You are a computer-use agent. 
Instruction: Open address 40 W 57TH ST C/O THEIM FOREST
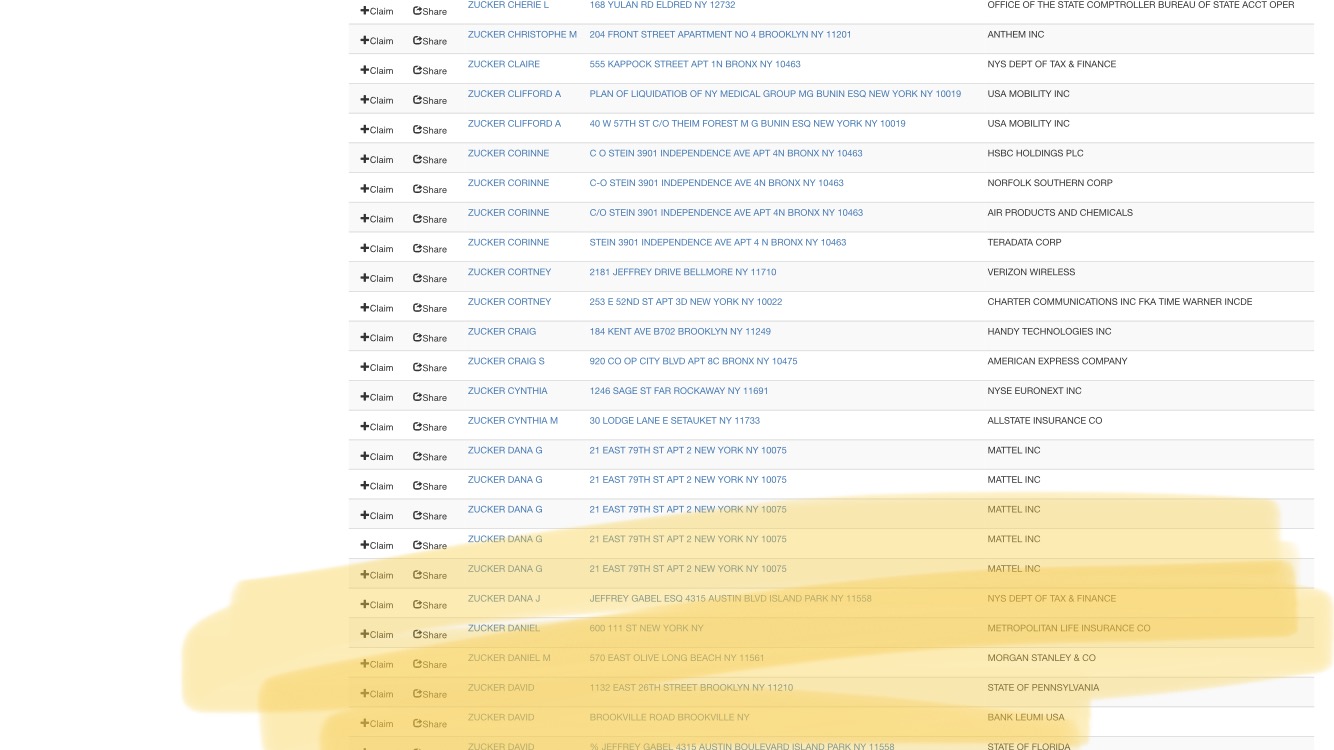747,124
